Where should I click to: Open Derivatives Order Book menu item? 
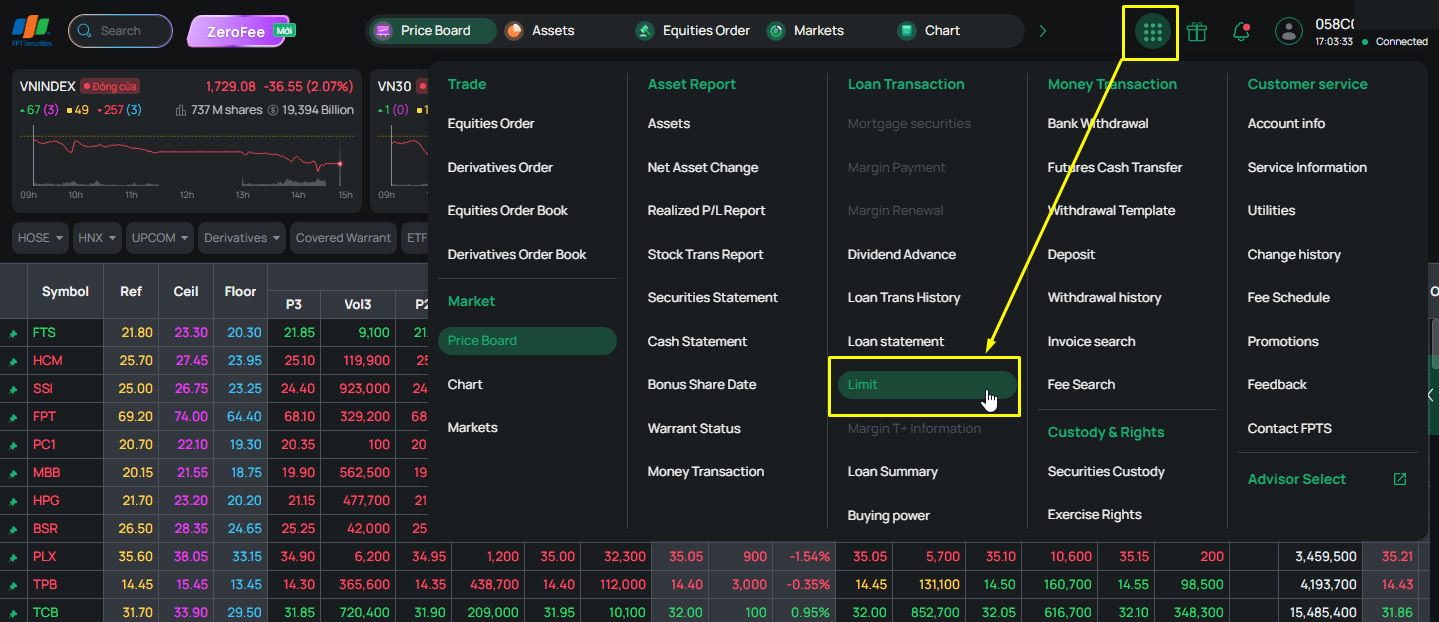pyautogui.click(x=517, y=254)
